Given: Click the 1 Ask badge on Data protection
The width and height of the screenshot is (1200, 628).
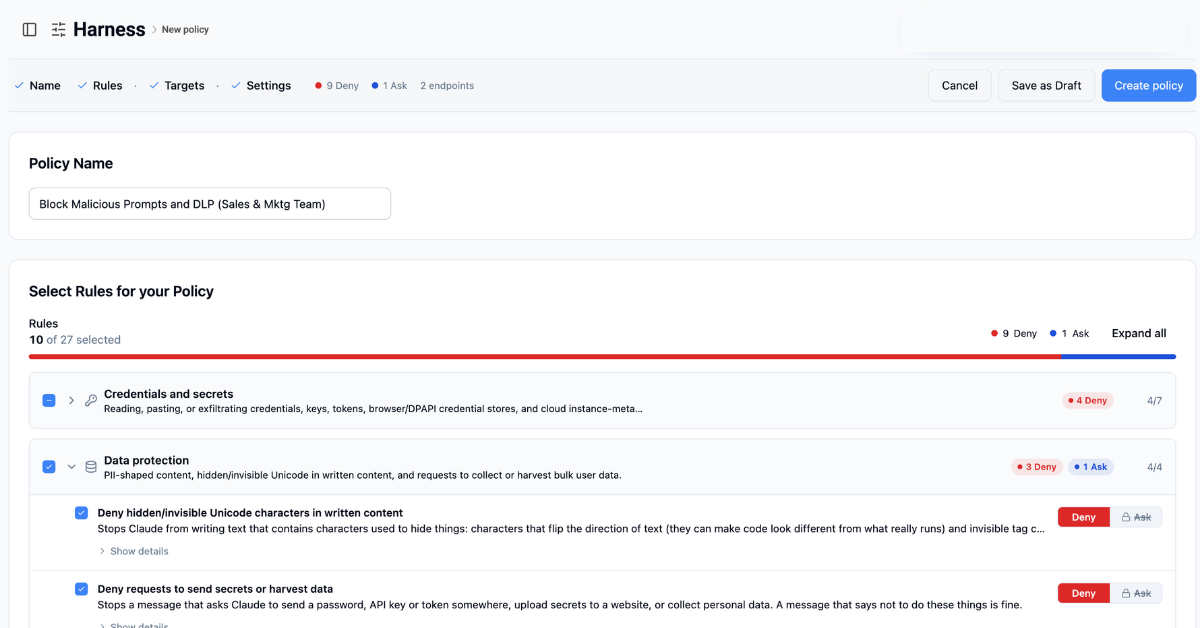Looking at the screenshot, I should (x=1090, y=467).
